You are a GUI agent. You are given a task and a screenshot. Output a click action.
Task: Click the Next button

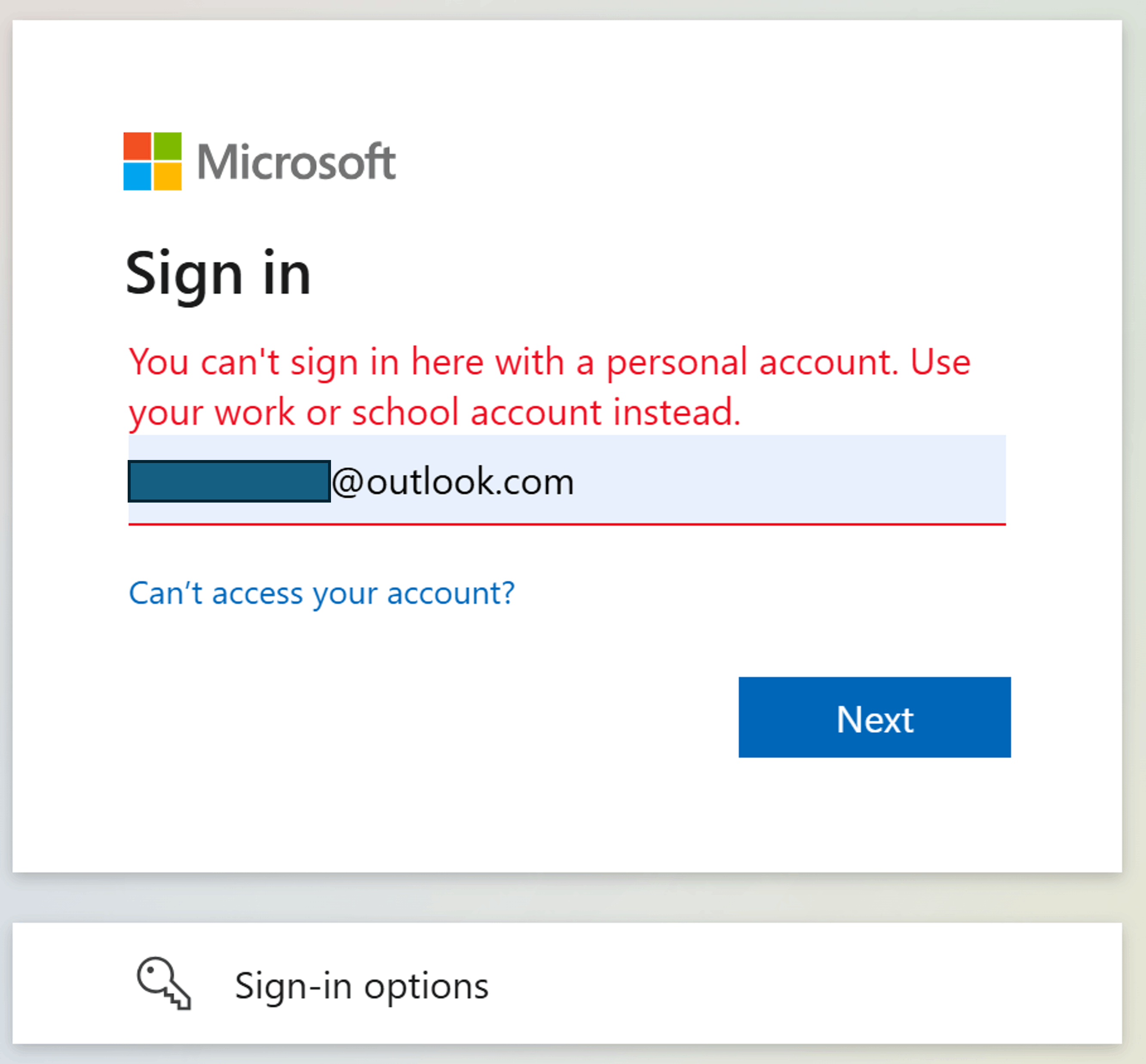[874, 718]
